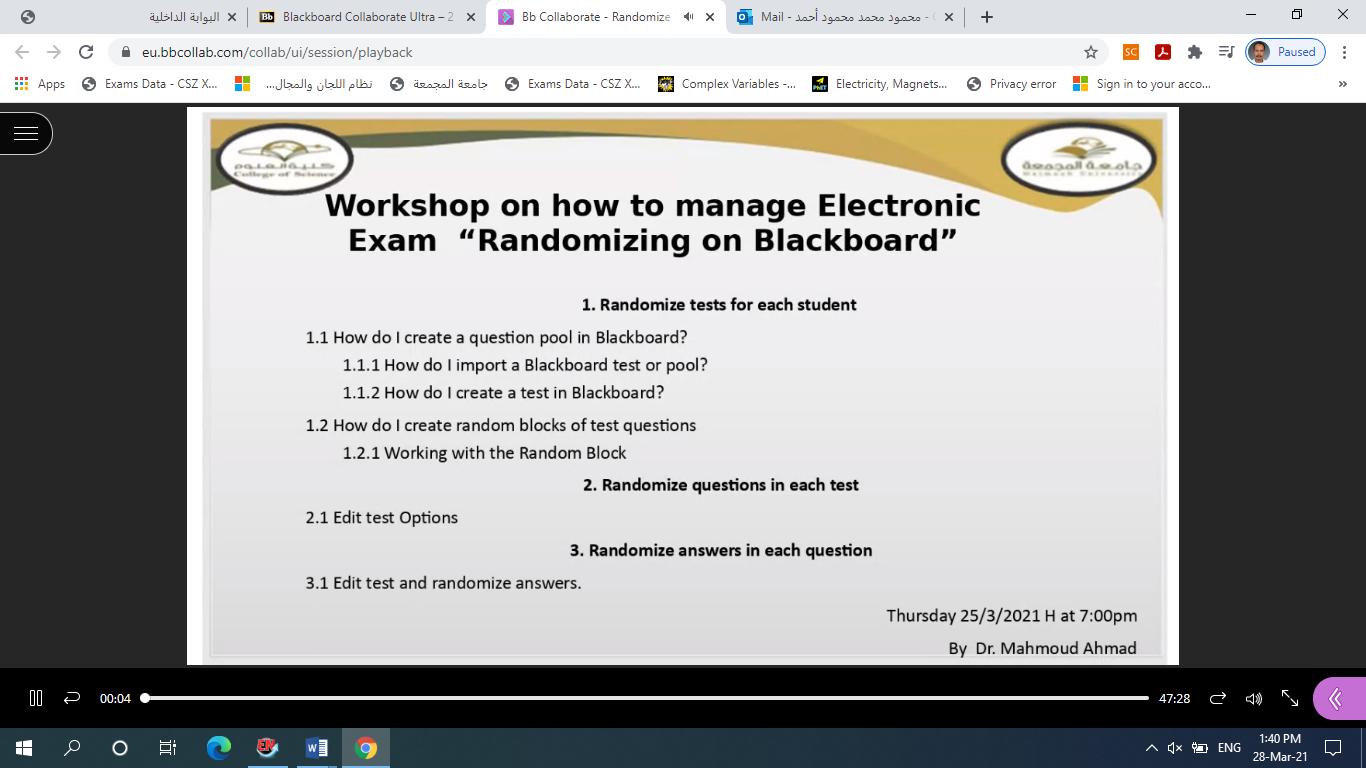The width and height of the screenshot is (1366, 768).
Task: Skip forward in the recording
Action: pyautogui.click(x=1218, y=698)
